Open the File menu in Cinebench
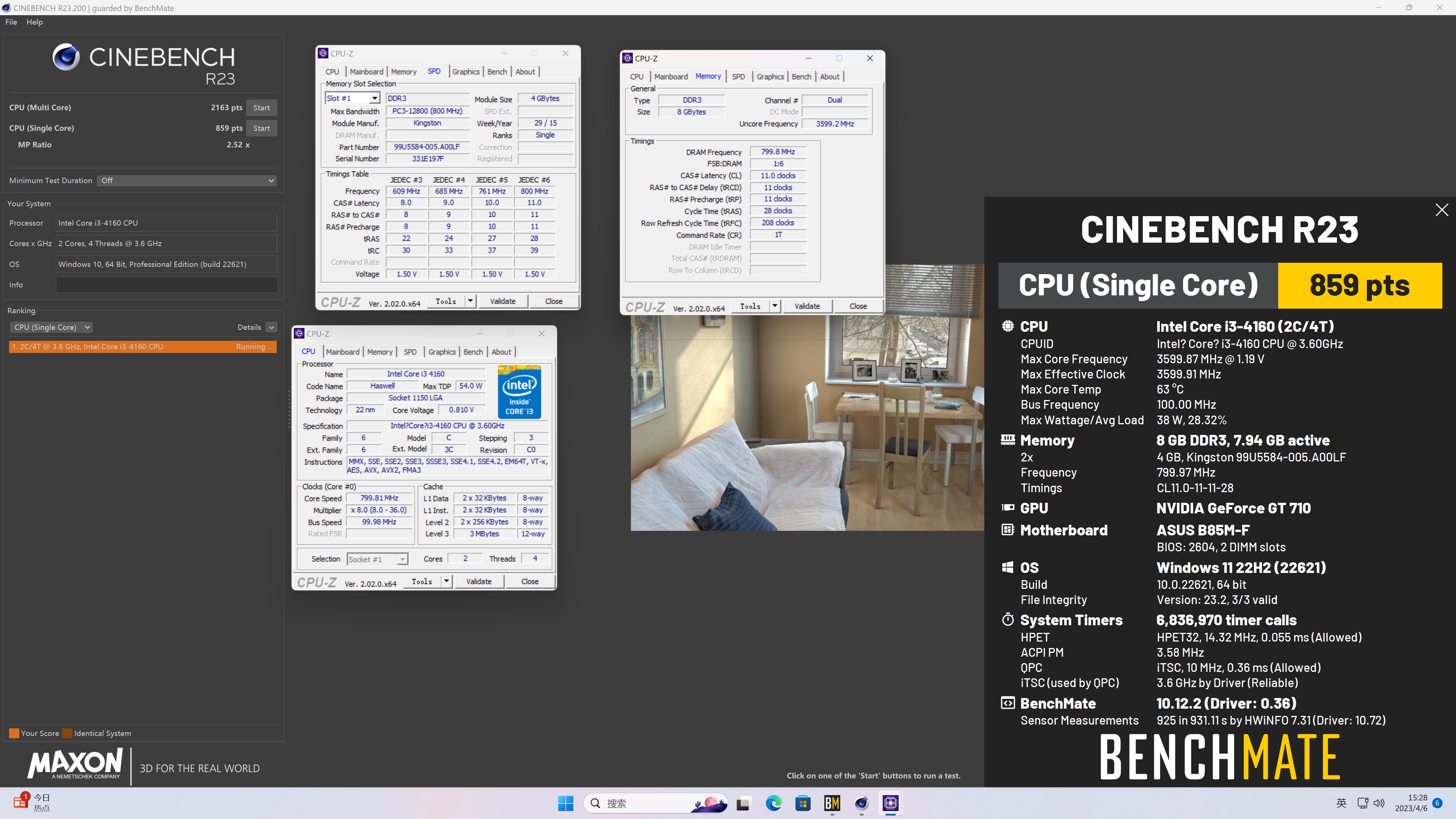 [11, 22]
